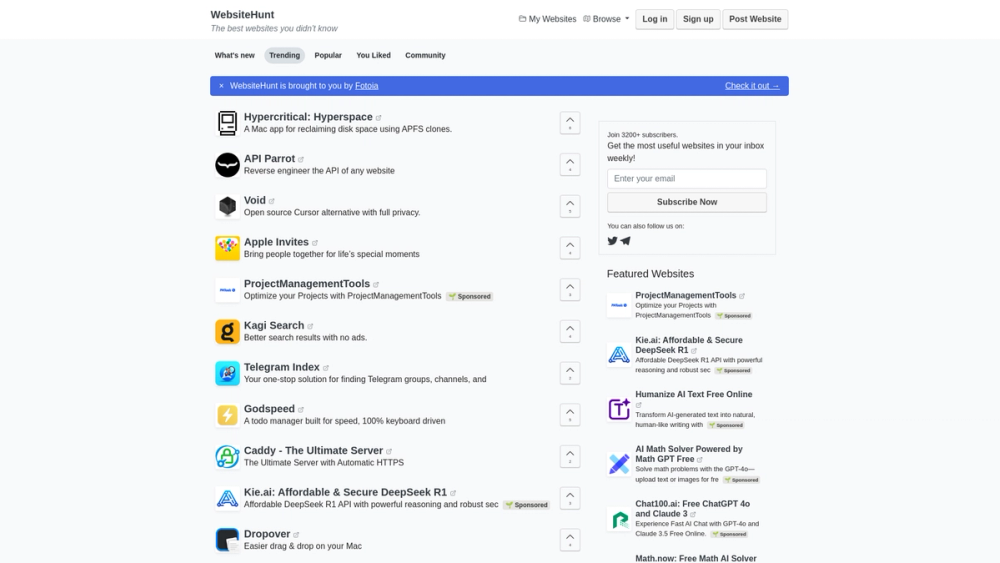1000x563 pixels.
Task: Select the Trending tab
Action: tap(284, 55)
